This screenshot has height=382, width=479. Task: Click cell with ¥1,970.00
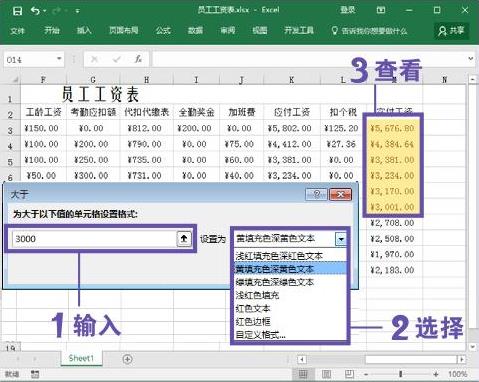(392, 254)
